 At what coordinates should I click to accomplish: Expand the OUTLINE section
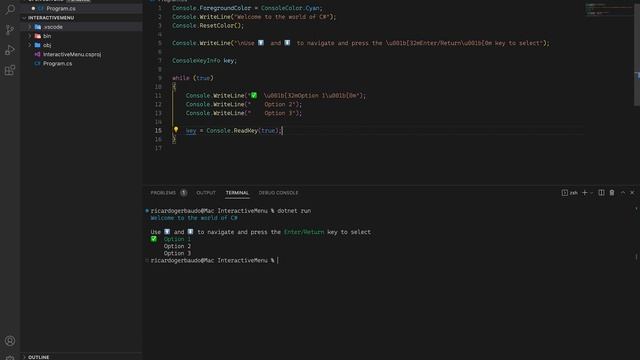(81, 357)
